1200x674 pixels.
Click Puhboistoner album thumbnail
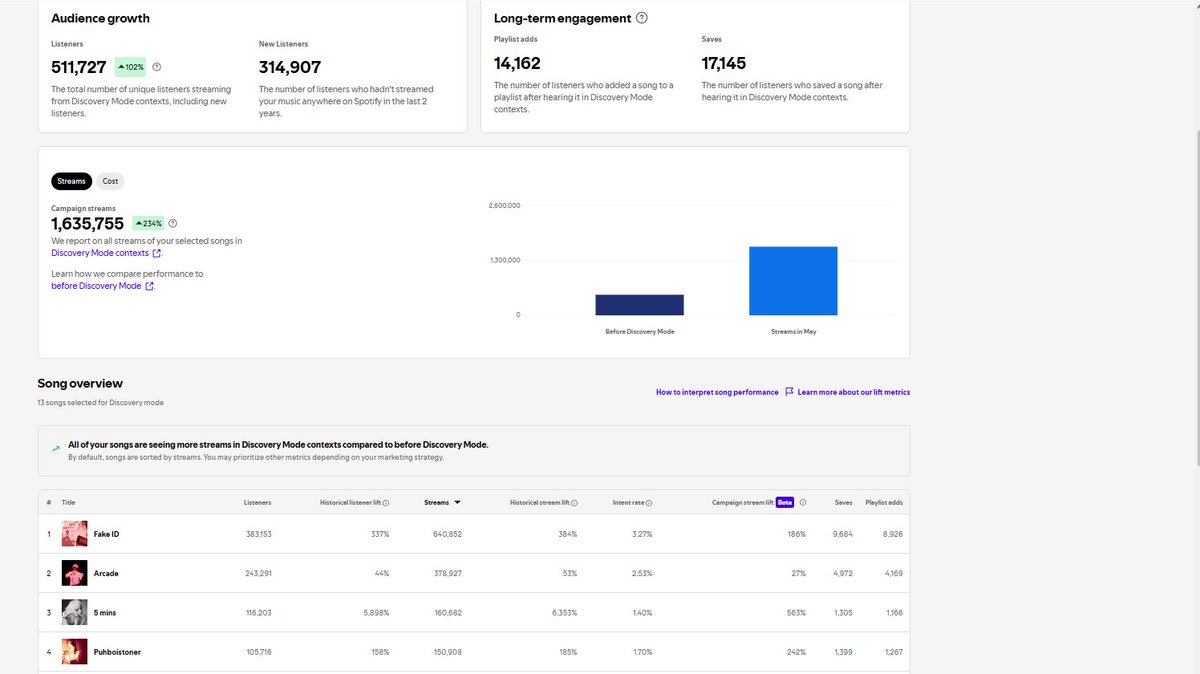click(75, 652)
